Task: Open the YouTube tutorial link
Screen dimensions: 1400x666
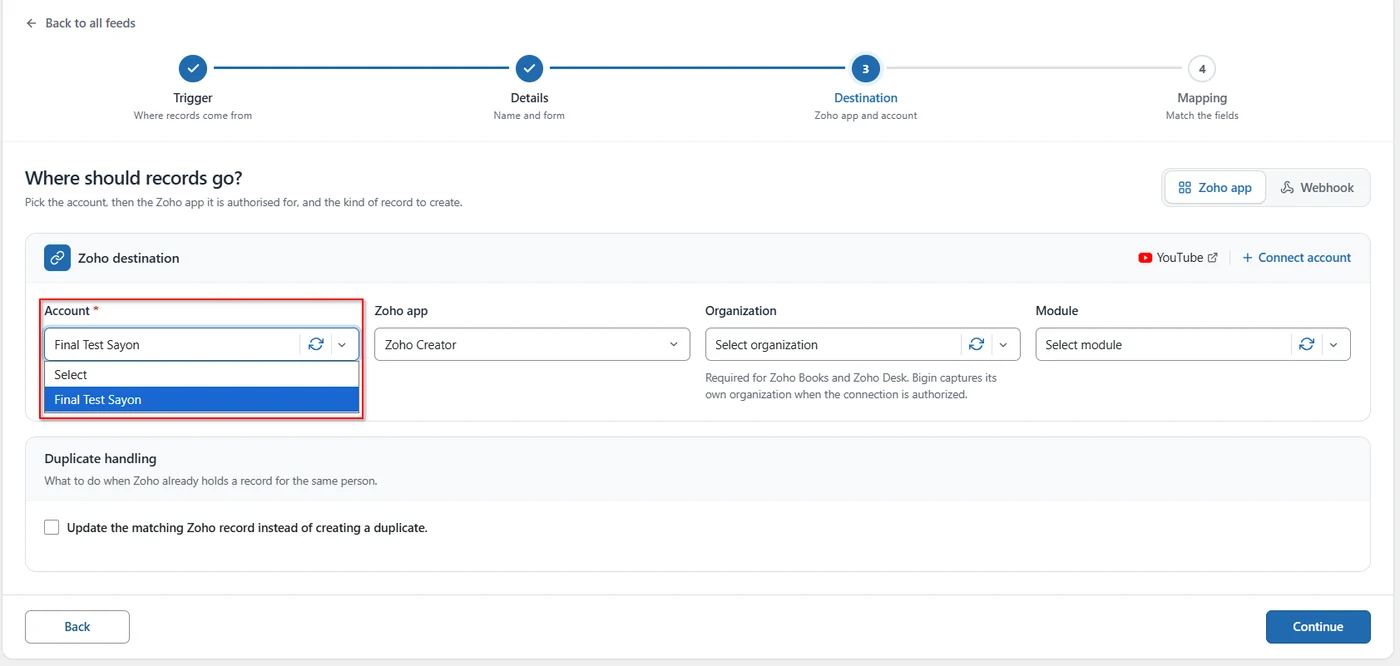Action: pos(1178,258)
